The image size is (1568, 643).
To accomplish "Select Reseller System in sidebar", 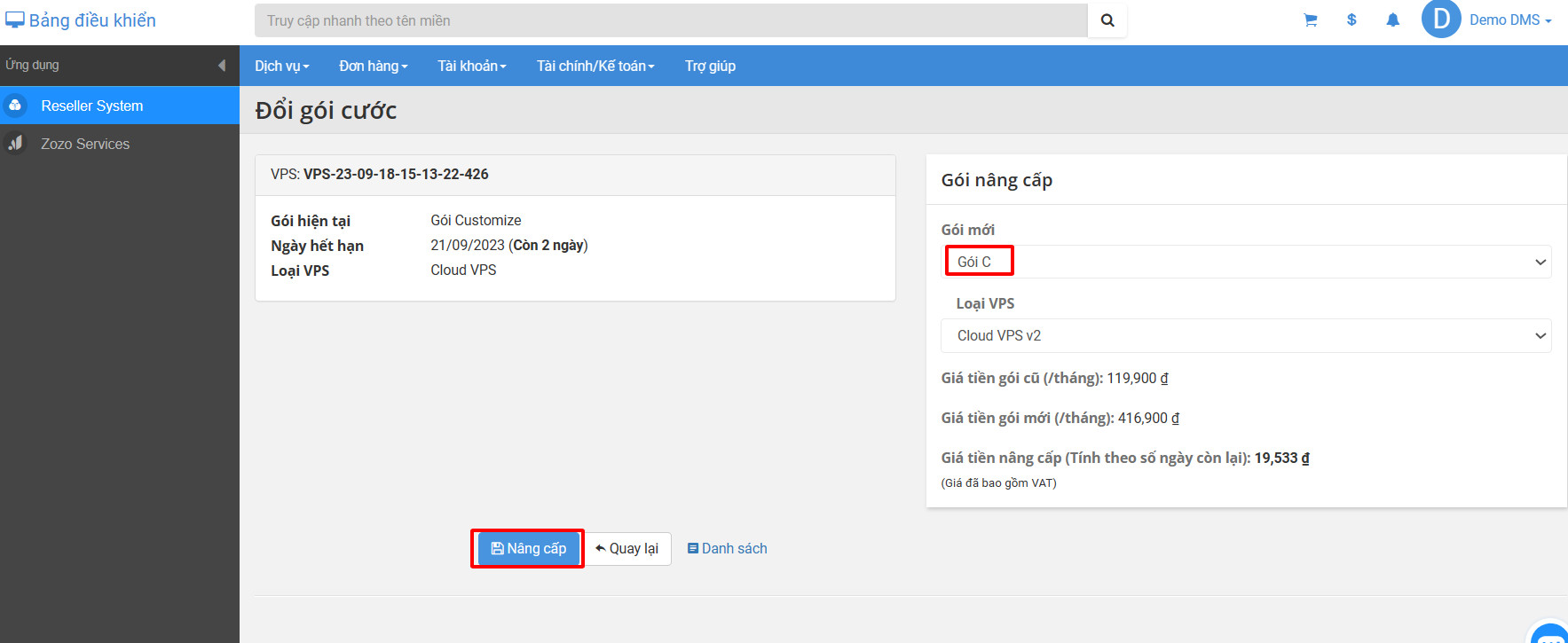I will tap(120, 106).
